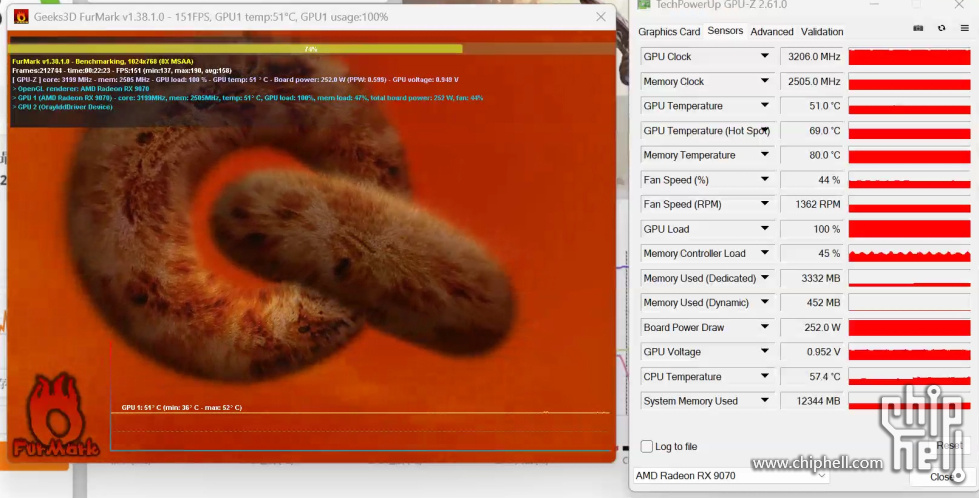
Task: Open the AMD Radeon RX 9070 device selector
Action: point(731,476)
